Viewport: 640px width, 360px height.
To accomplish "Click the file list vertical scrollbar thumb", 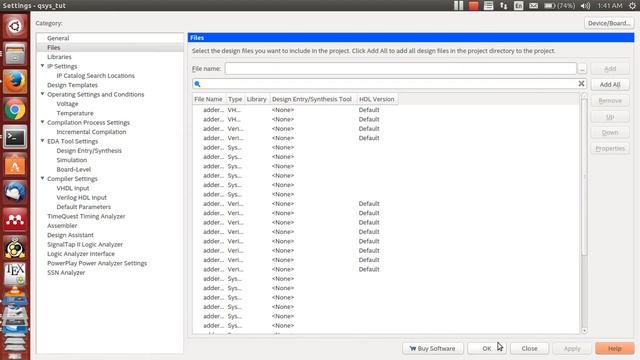I will click(x=584, y=177).
